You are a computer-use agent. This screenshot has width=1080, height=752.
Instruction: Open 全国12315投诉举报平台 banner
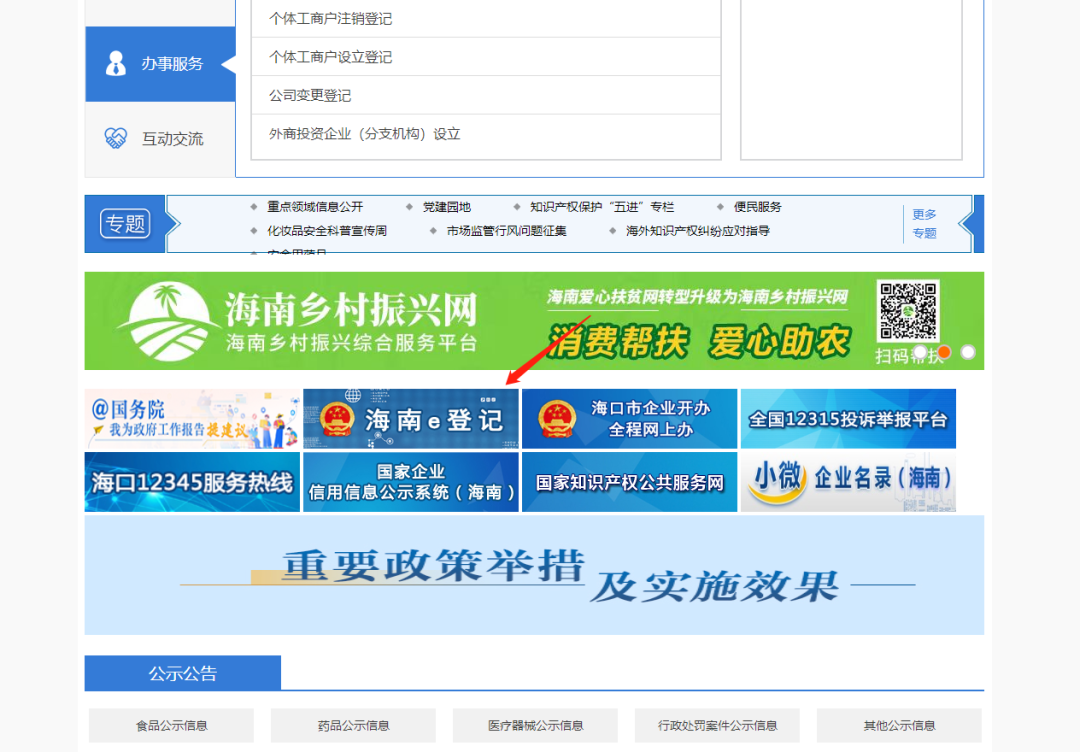point(848,419)
